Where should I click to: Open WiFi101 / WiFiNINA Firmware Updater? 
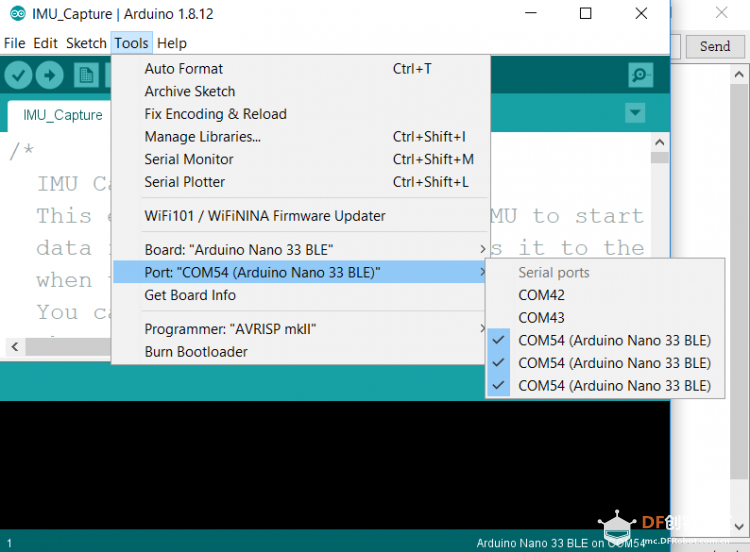click(300, 216)
